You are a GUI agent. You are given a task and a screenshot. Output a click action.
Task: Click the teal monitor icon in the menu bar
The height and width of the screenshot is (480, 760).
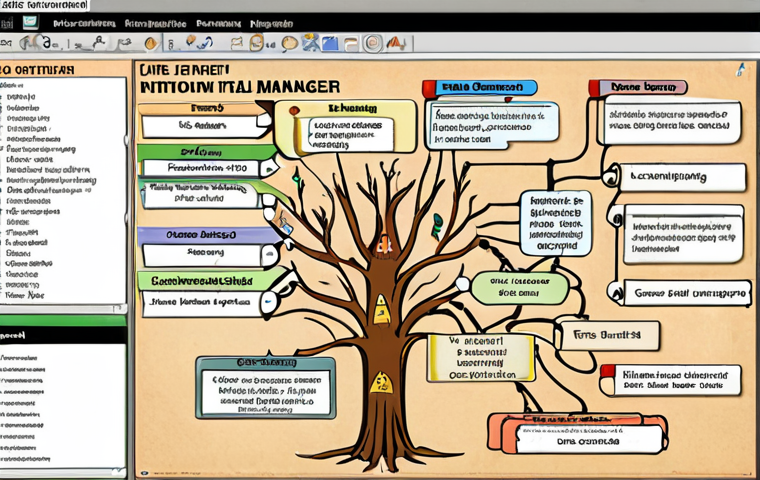[x=30, y=22]
